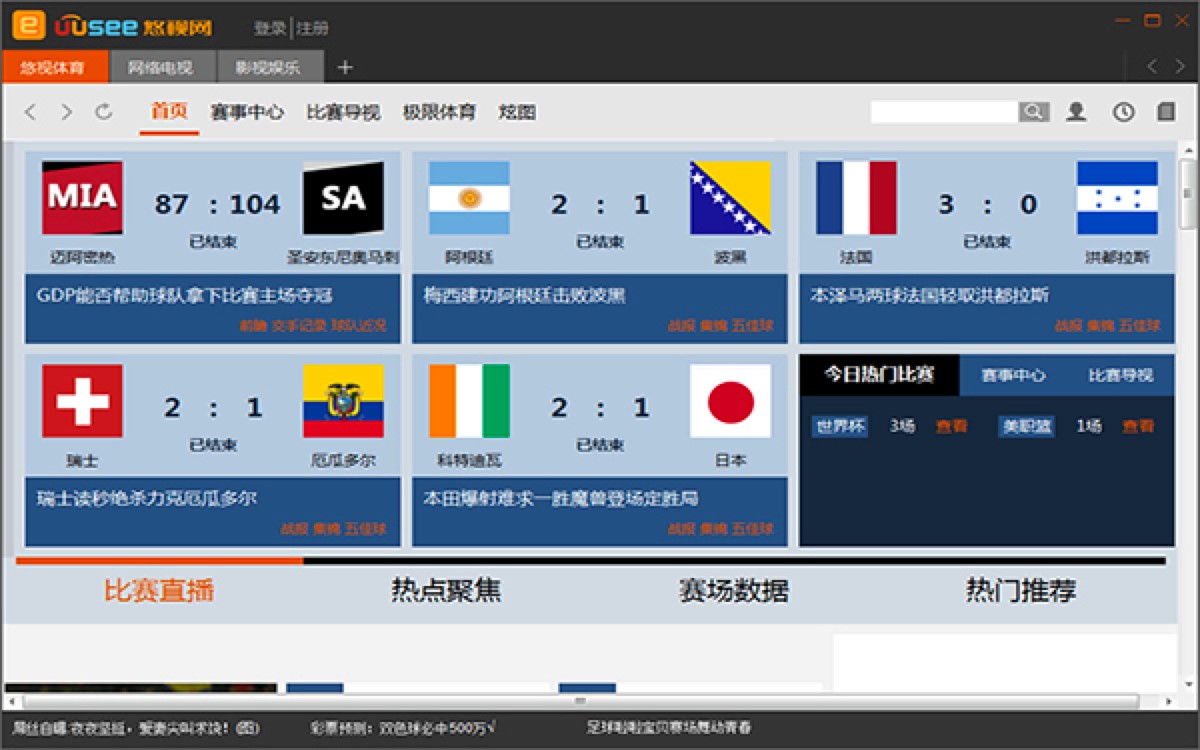Click 战报 under the Argentina match

(681, 326)
